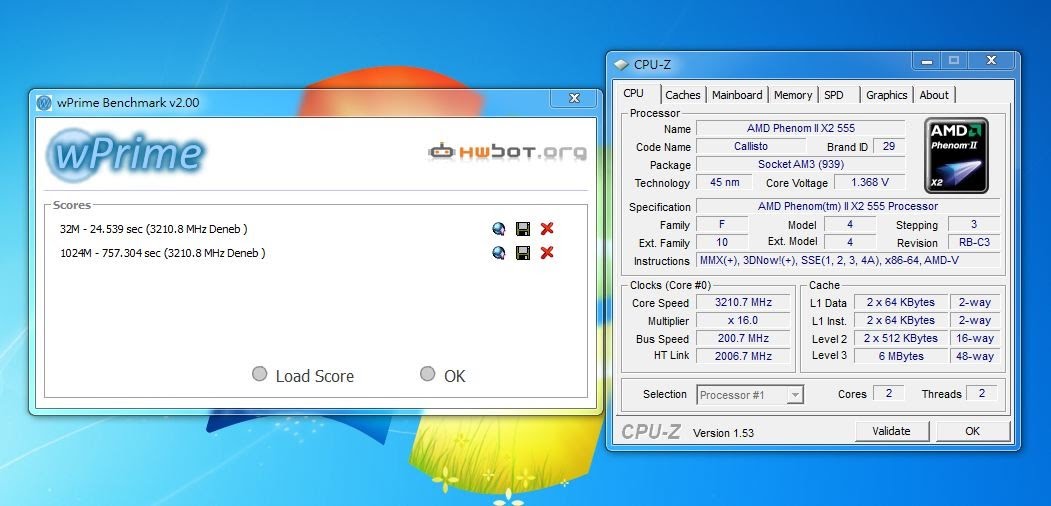The height and width of the screenshot is (506, 1051).
Task: Switch to the CPU tab
Action: coord(633,94)
